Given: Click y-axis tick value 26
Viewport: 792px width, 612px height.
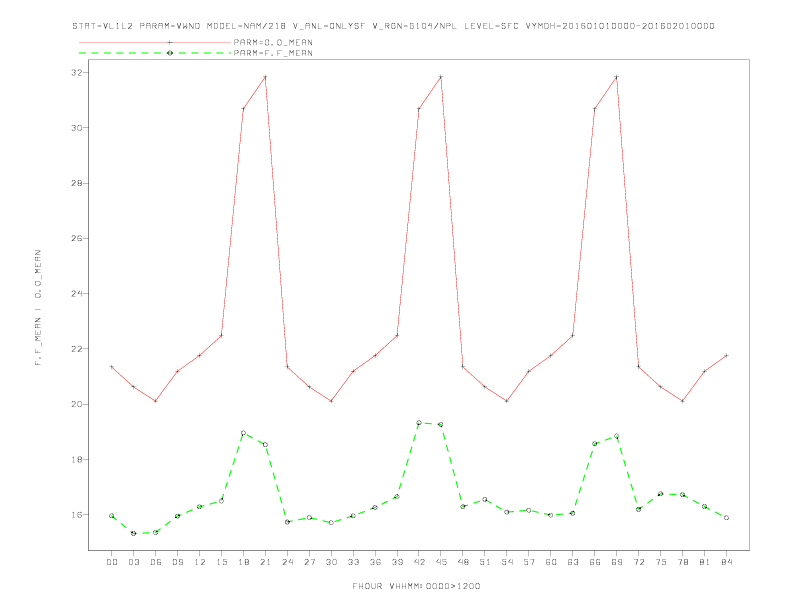Looking at the screenshot, I should pos(77,238).
